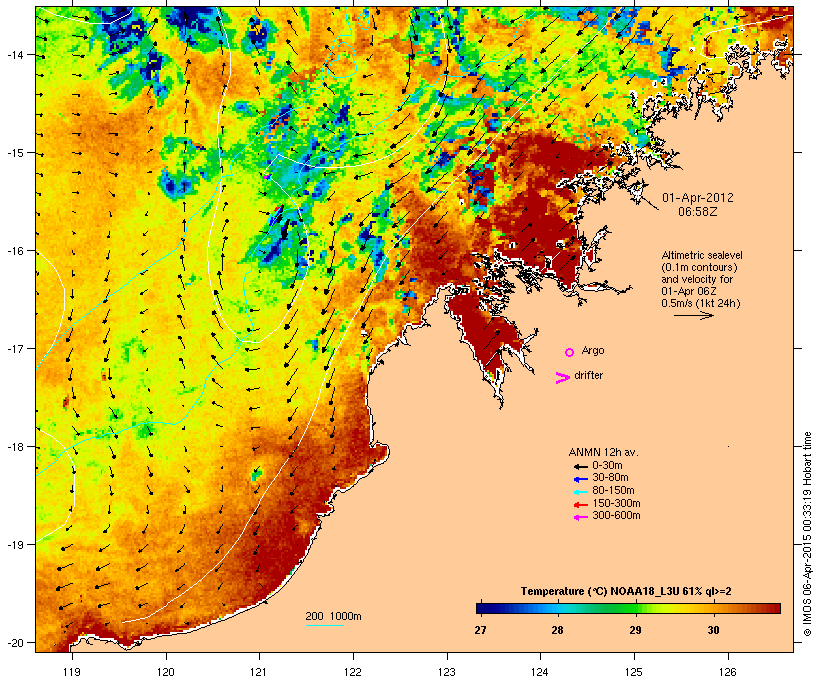Click the '(0.1m contours)' text

point(699,267)
